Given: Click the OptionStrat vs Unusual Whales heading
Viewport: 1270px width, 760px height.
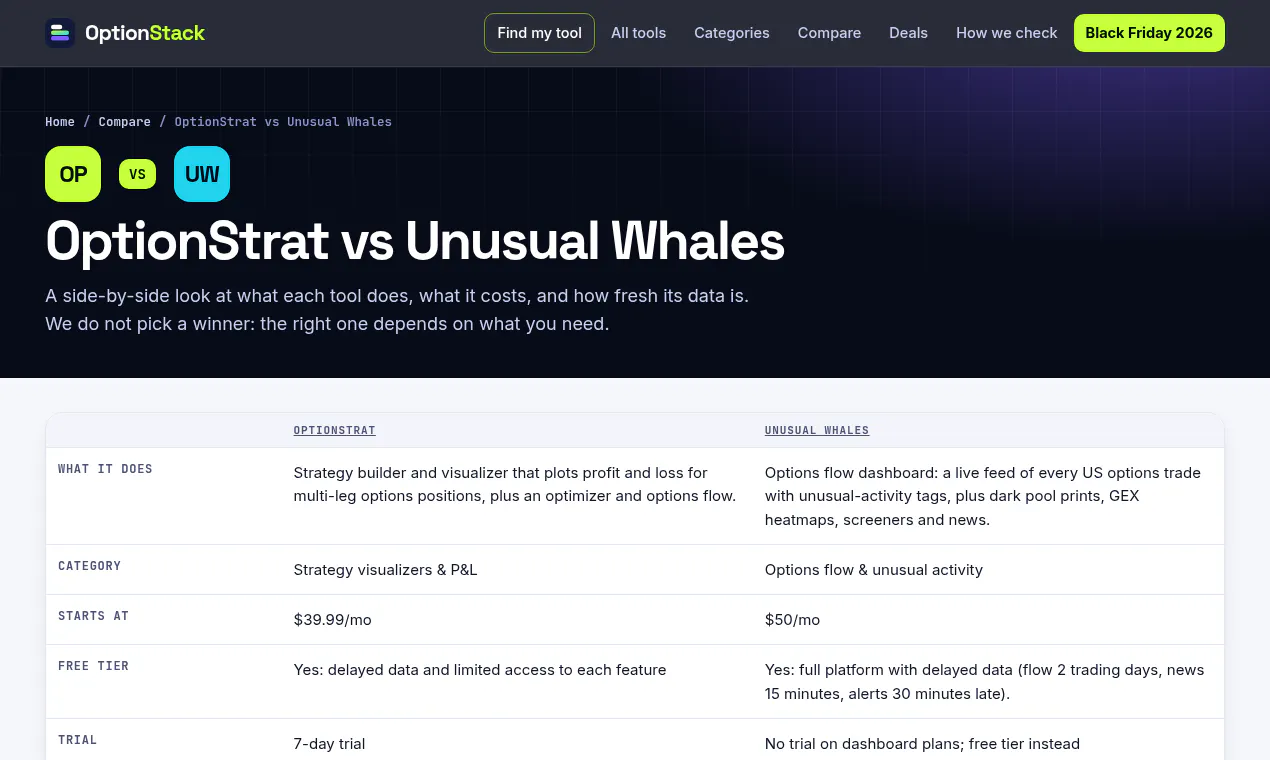Looking at the screenshot, I should [415, 241].
